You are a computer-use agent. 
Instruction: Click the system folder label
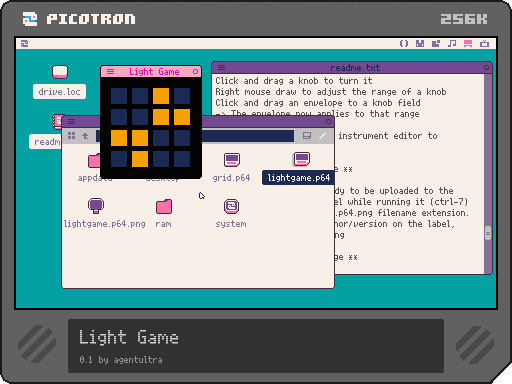(x=231, y=224)
